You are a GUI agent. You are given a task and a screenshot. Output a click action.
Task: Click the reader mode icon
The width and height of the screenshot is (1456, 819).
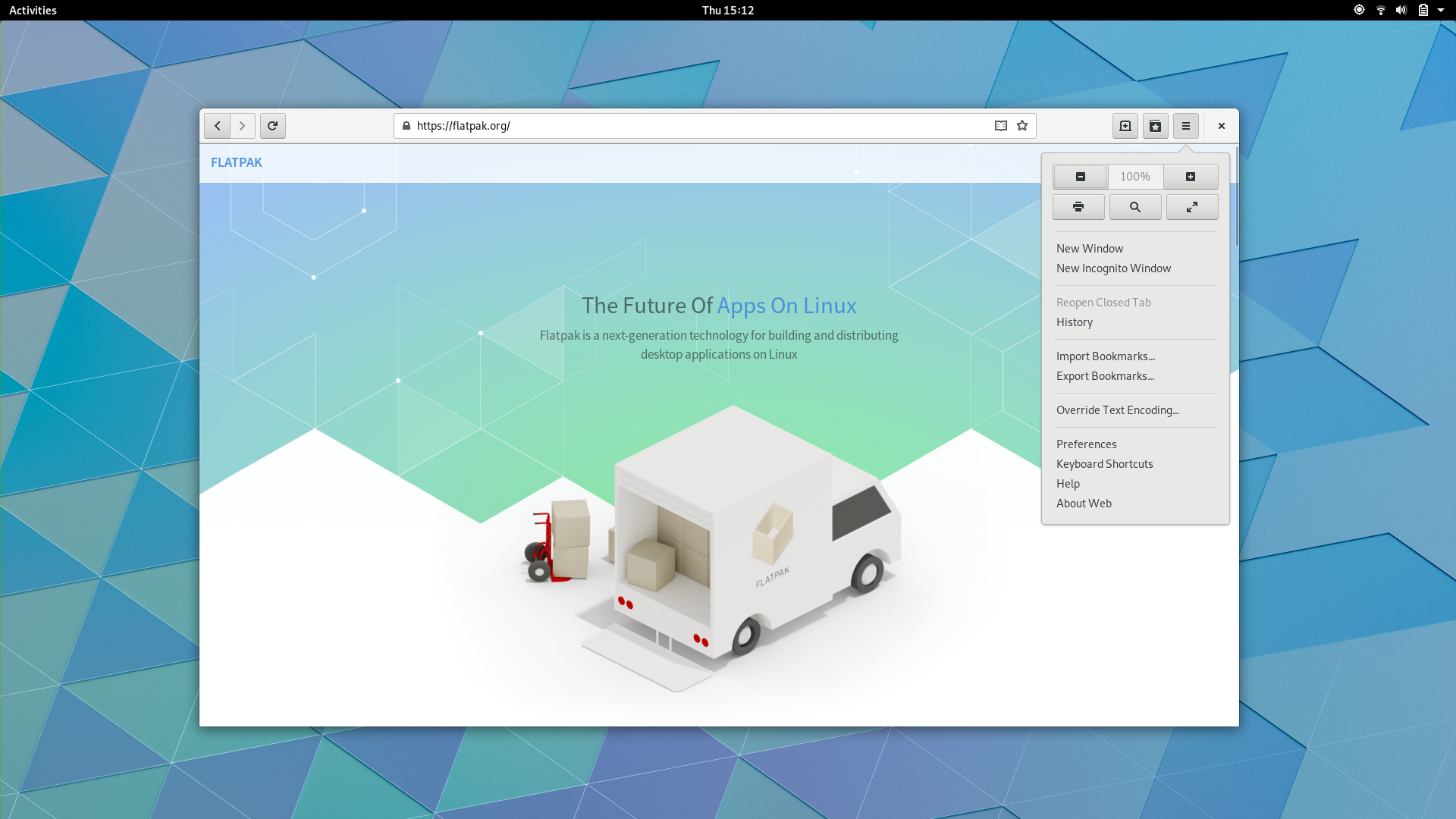(1001, 125)
